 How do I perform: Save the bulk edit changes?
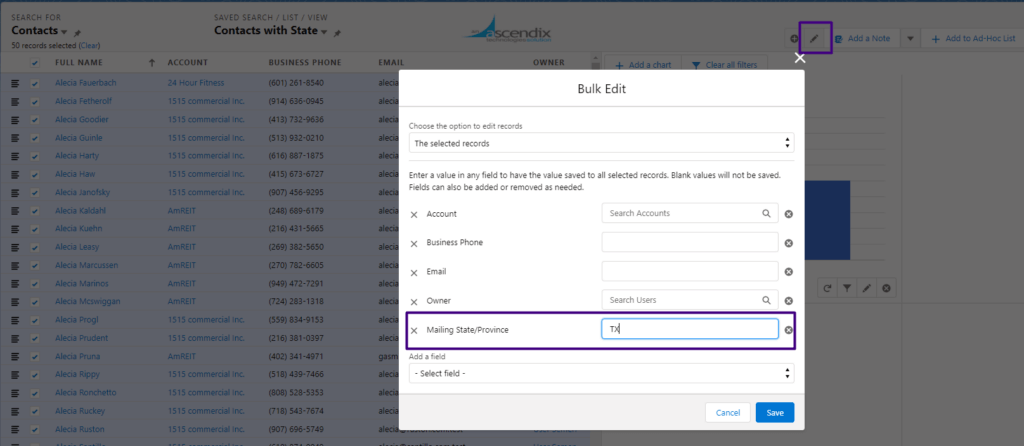click(x=775, y=412)
